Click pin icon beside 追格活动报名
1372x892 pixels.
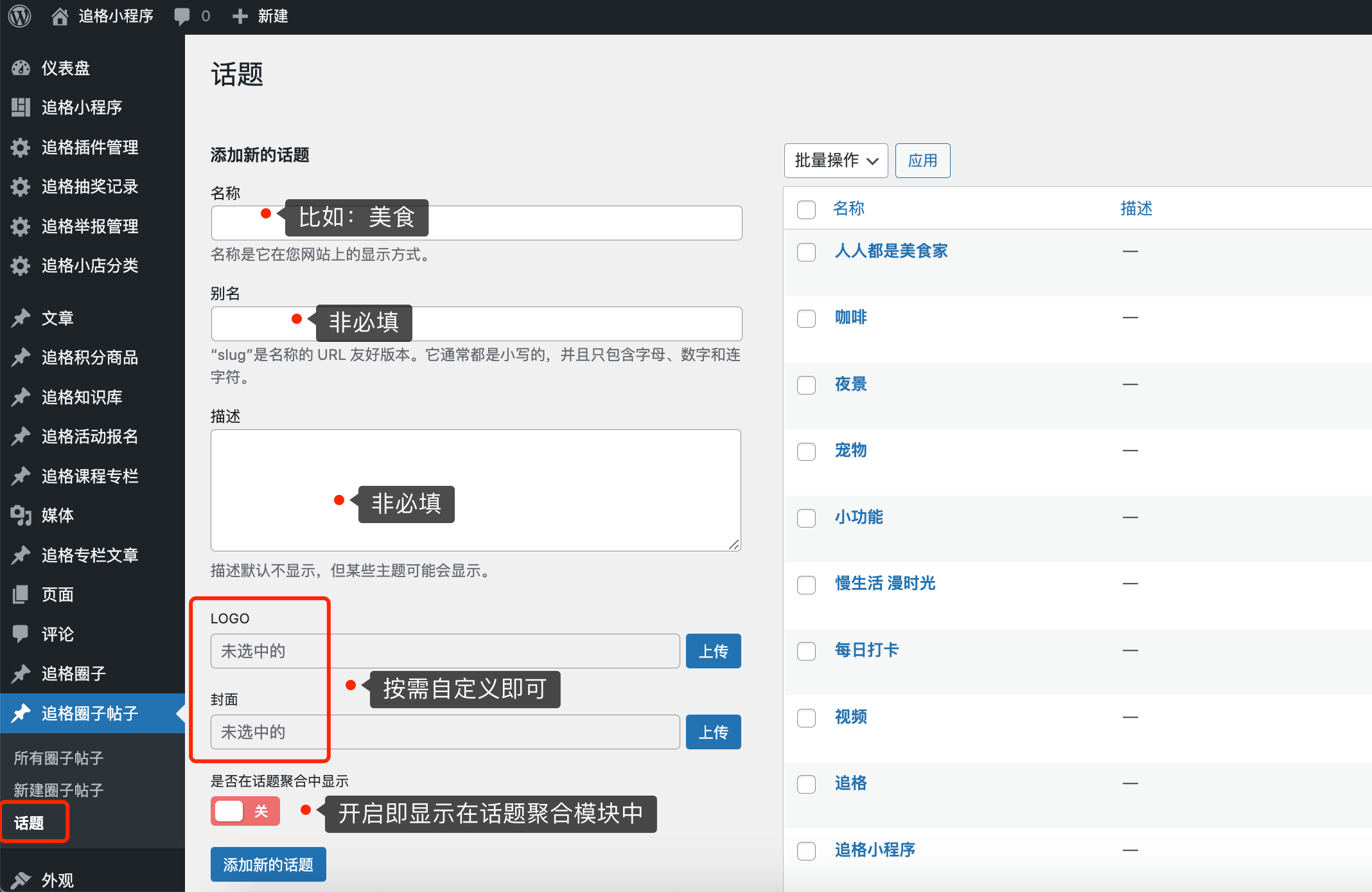[x=21, y=436]
